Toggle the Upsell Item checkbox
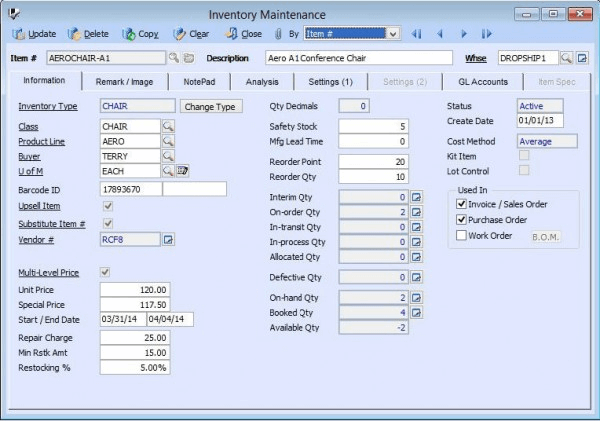Viewport: 600px width, 421px height. [x=108, y=206]
